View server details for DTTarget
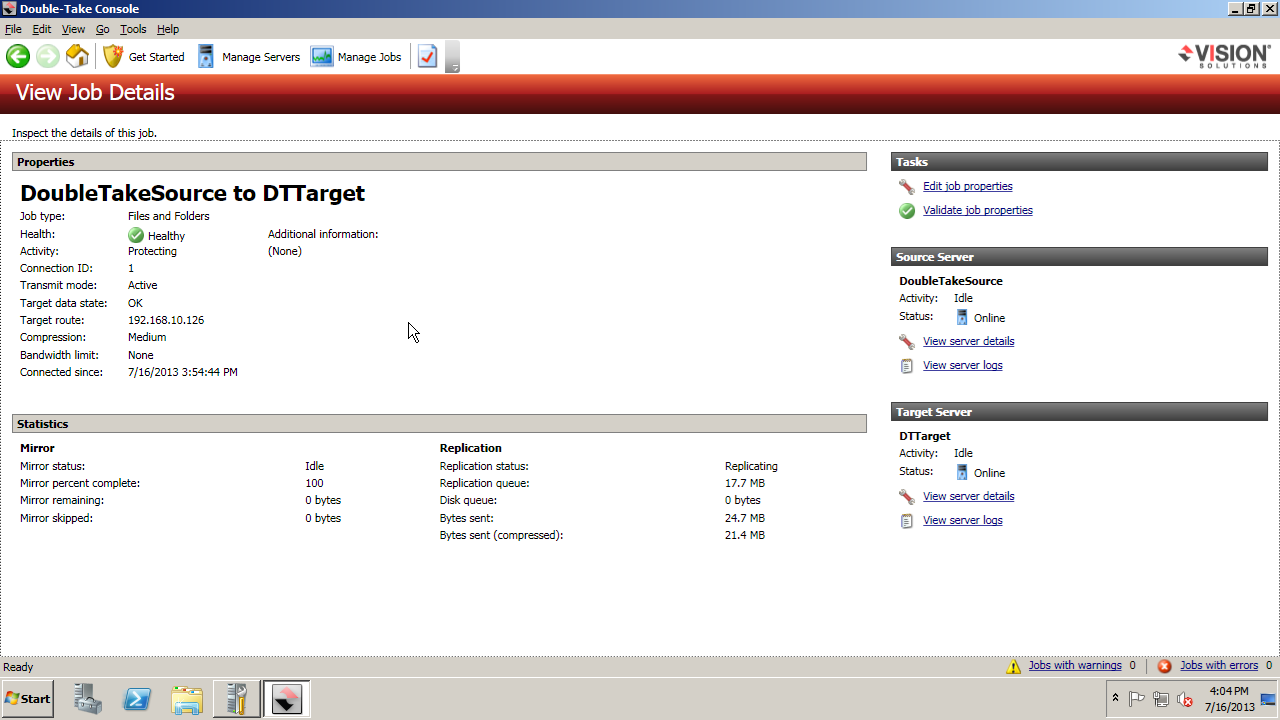 click(x=968, y=496)
